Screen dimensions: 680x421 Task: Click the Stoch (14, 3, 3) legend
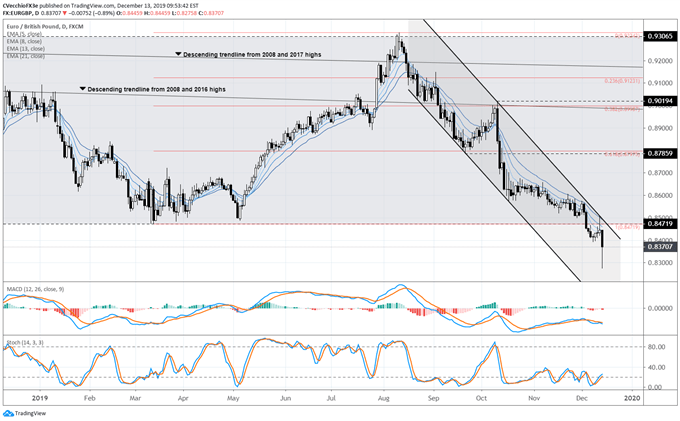[25, 343]
